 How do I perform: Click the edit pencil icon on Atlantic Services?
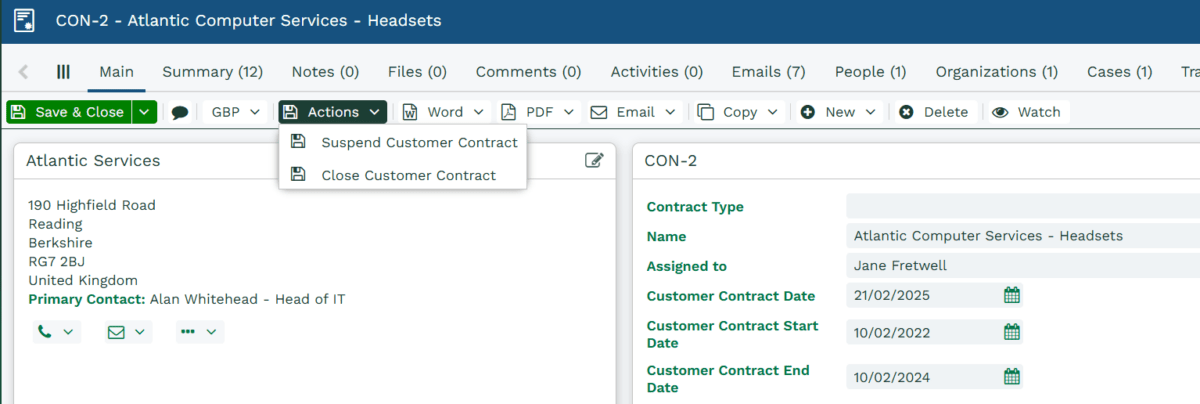point(594,160)
